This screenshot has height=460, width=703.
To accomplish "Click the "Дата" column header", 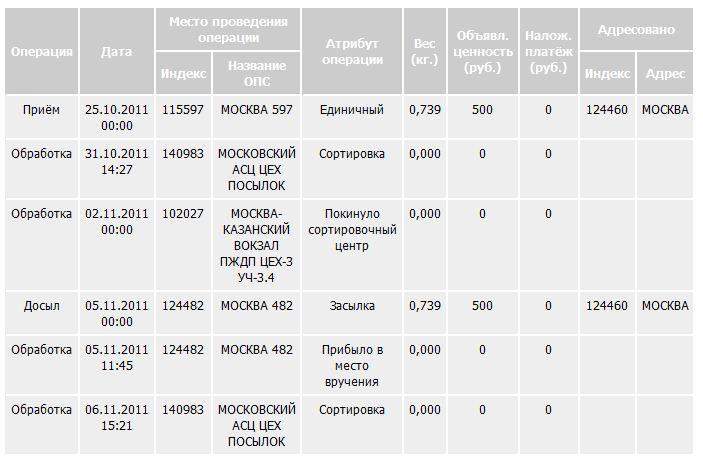I will click(116, 51).
